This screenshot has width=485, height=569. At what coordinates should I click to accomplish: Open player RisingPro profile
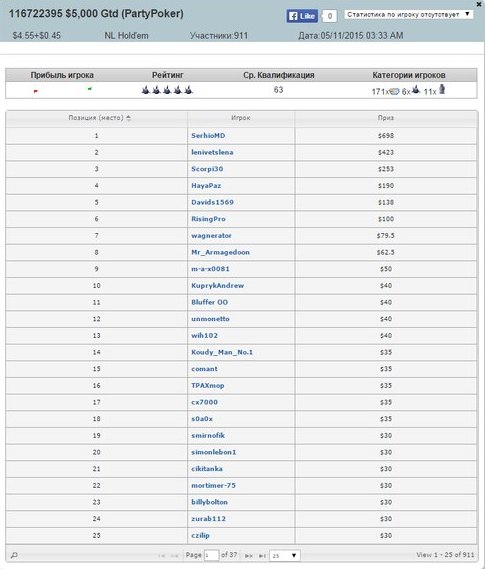click(x=208, y=219)
